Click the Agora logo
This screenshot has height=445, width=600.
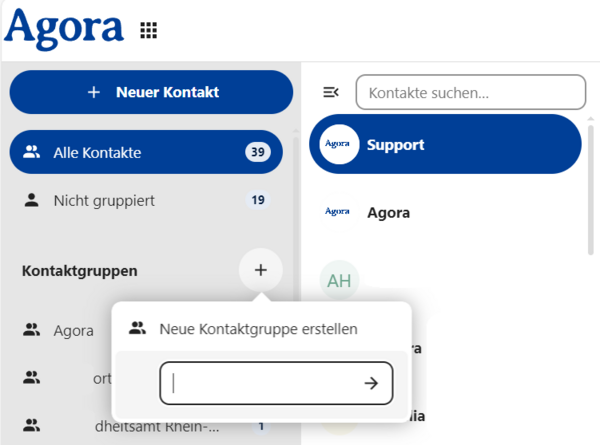64,29
